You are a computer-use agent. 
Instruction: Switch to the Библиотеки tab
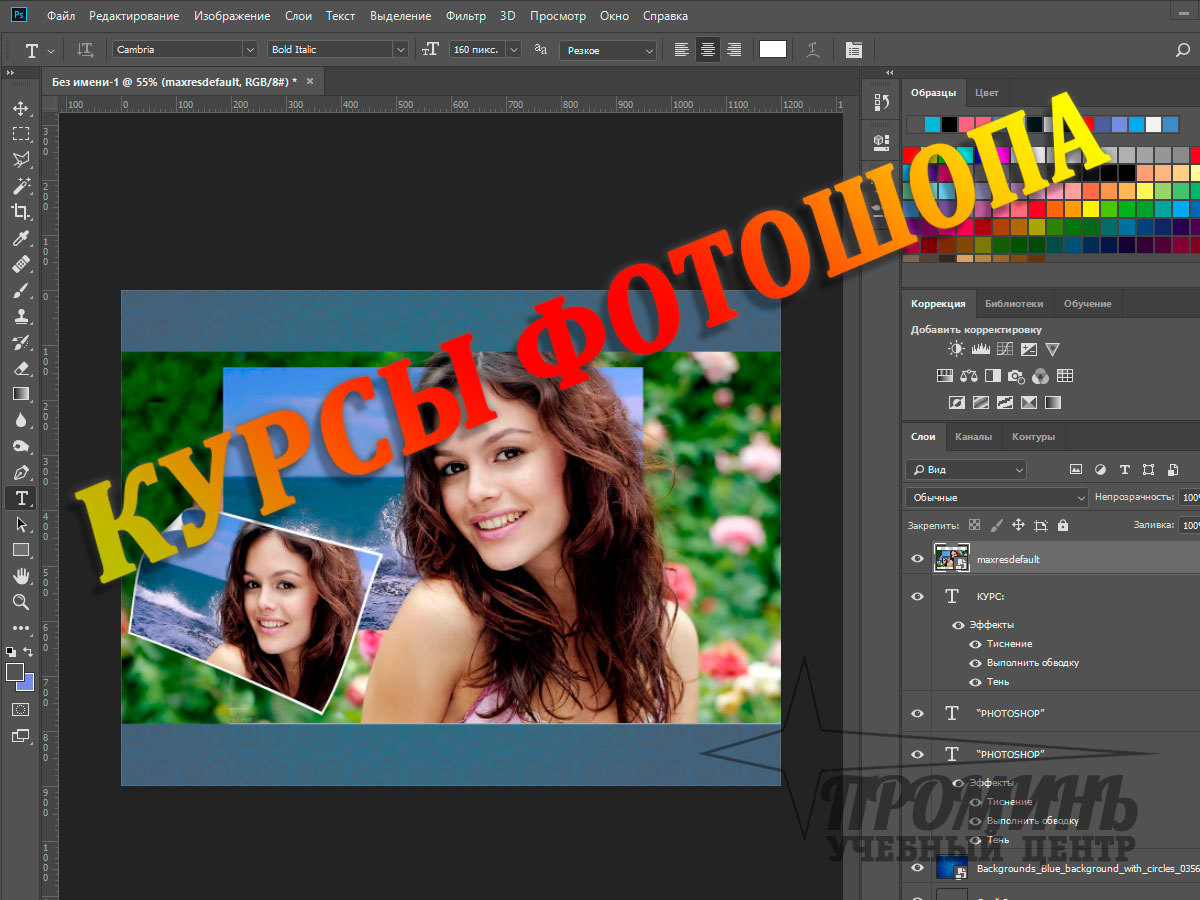[1013, 303]
